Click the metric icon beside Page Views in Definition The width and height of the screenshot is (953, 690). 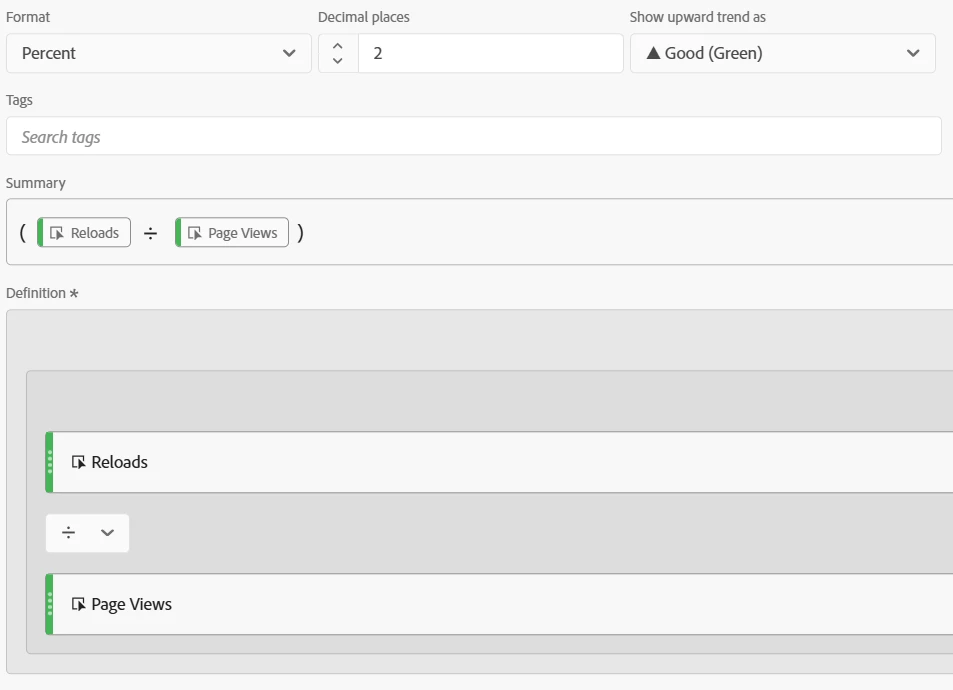click(x=78, y=604)
